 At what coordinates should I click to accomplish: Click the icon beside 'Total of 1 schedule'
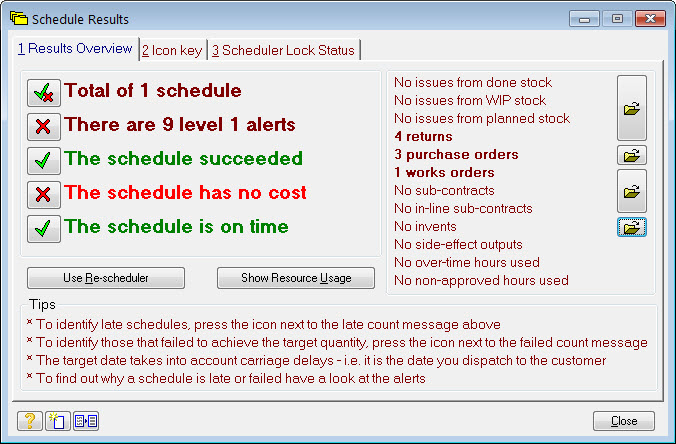(43, 93)
